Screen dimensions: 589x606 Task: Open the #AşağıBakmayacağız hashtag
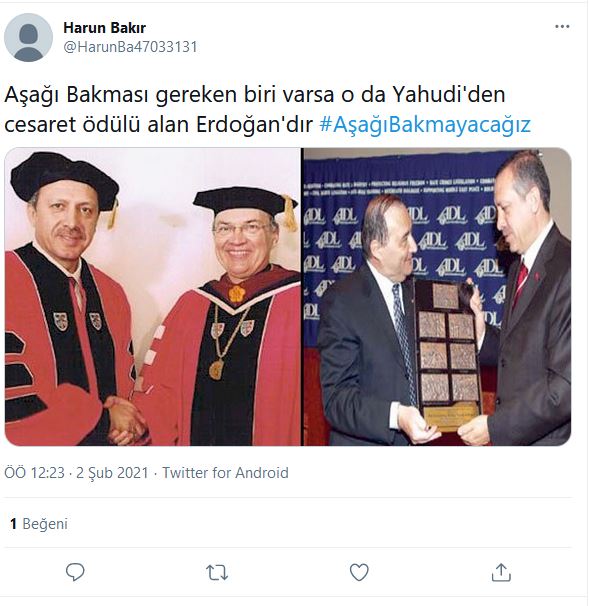(425, 125)
